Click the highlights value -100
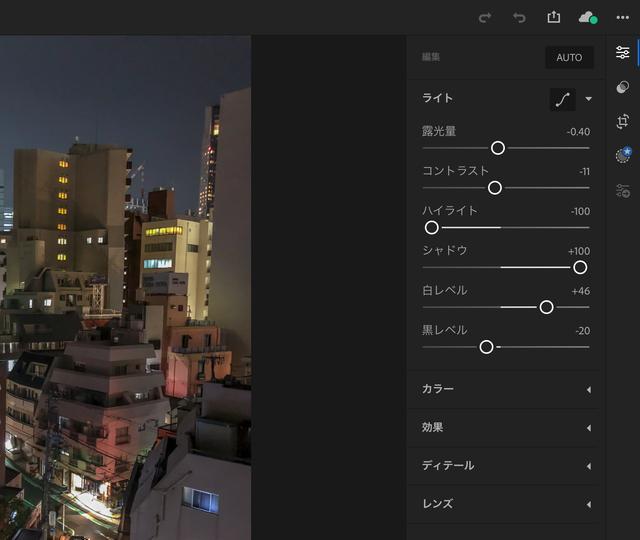 tap(580, 211)
